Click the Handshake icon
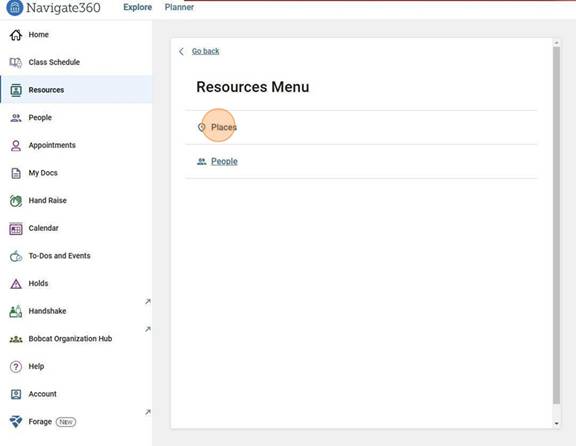Screen dimensions: 576x446 pos(16,311)
